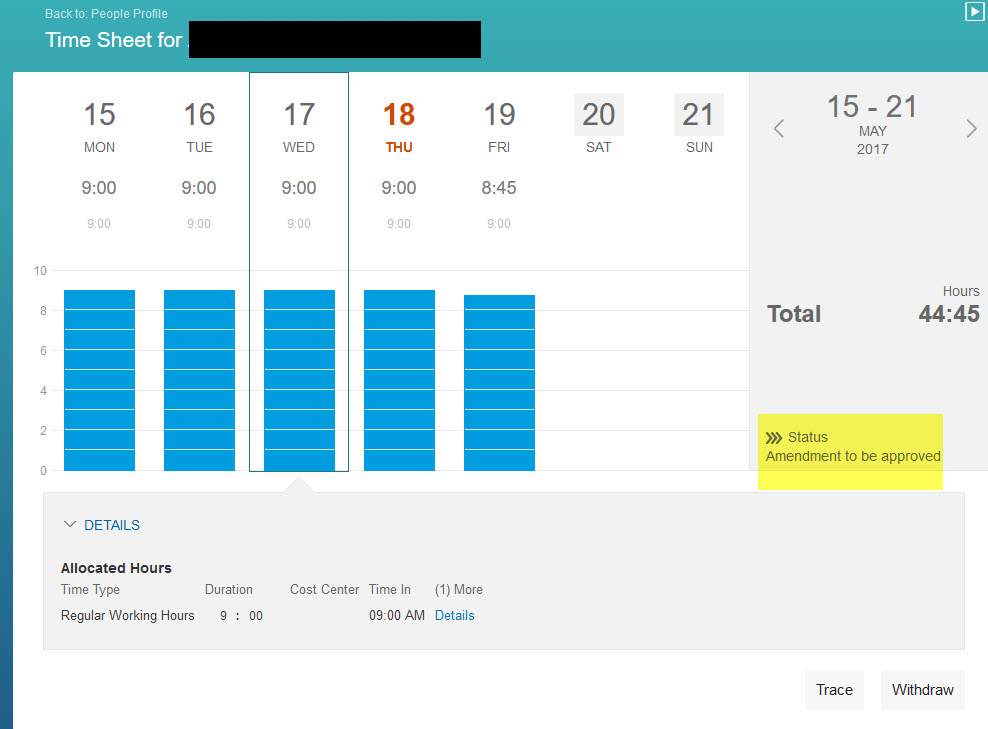Image resolution: width=988 pixels, height=729 pixels.
Task: Go to the next week arrow
Action: pos(971,129)
